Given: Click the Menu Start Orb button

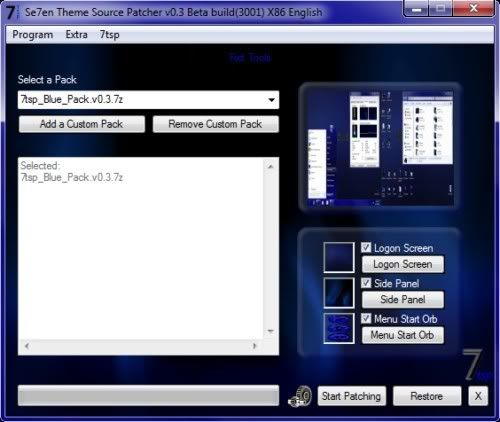Looking at the screenshot, I should click(403, 335).
